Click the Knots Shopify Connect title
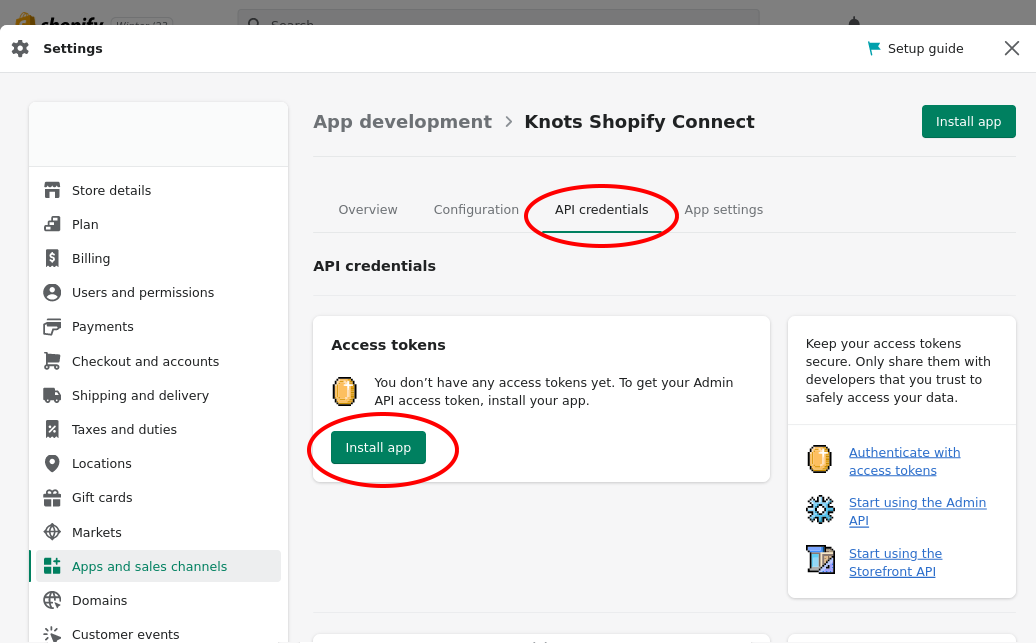The height and width of the screenshot is (643, 1036). (x=639, y=122)
